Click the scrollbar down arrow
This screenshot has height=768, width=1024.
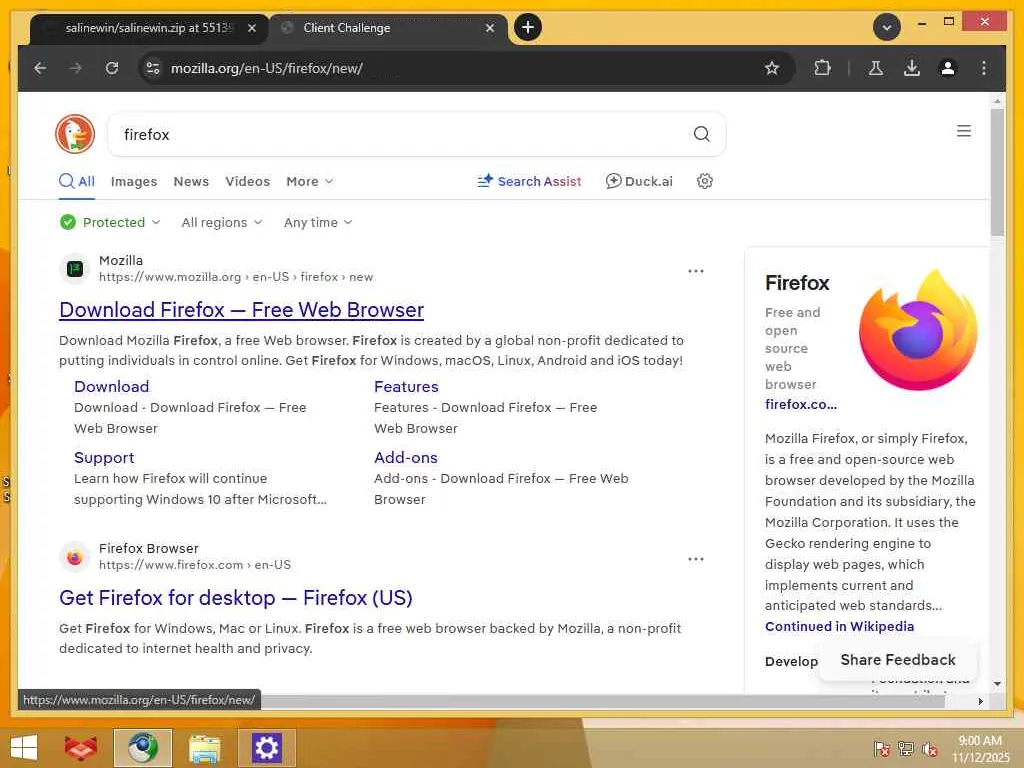click(x=997, y=684)
